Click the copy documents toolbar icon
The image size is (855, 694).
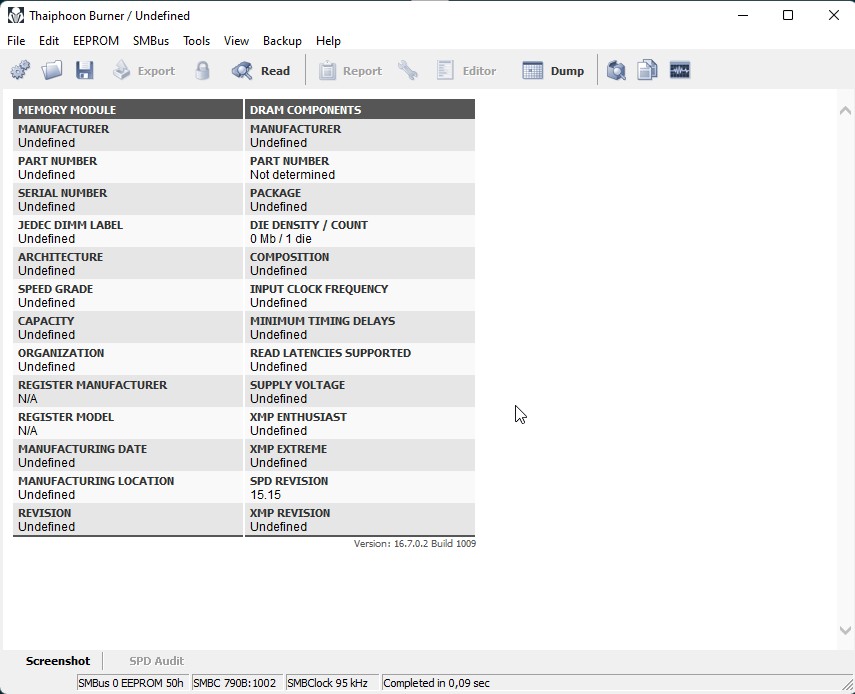click(647, 70)
